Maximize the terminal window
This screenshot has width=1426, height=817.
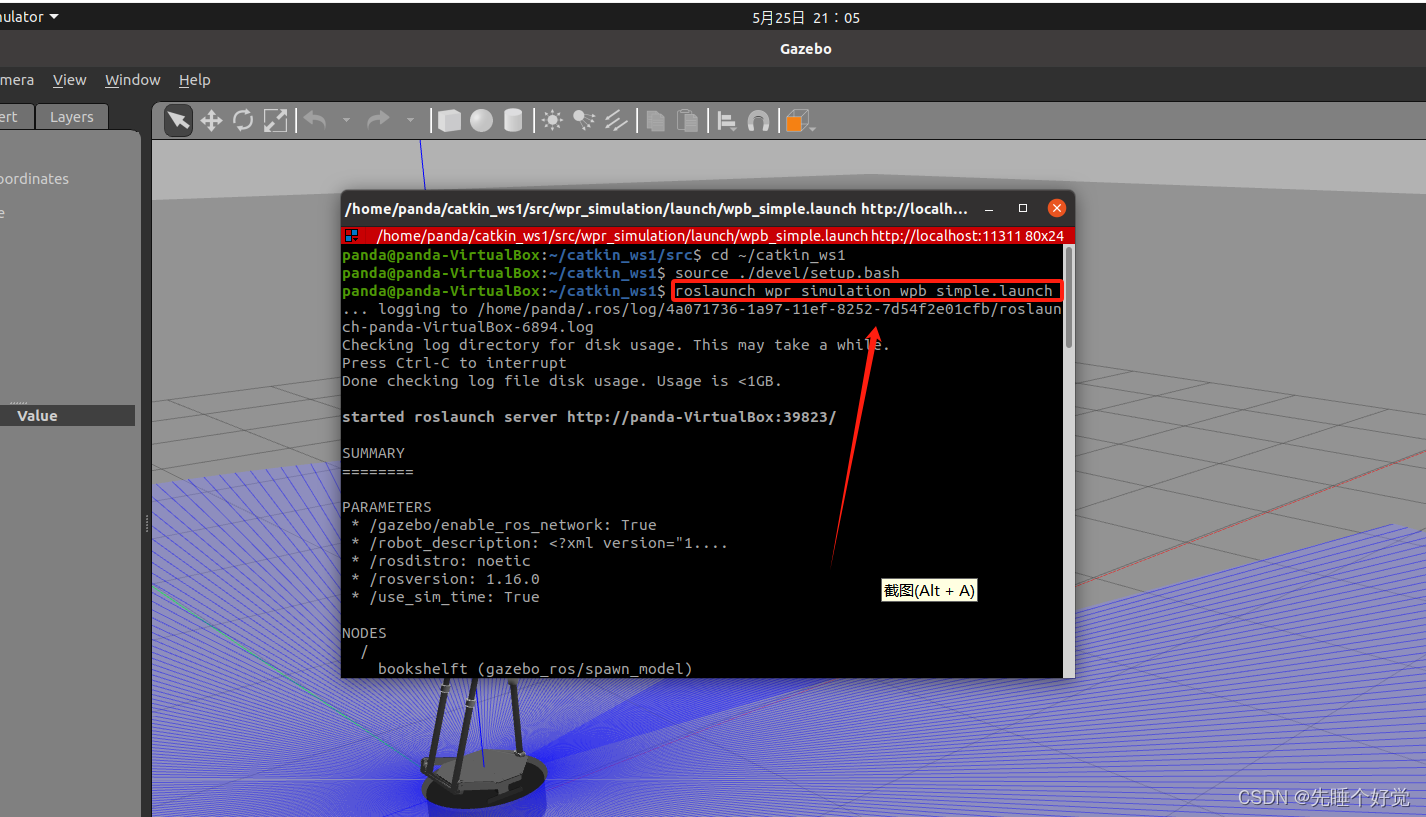point(1023,209)
